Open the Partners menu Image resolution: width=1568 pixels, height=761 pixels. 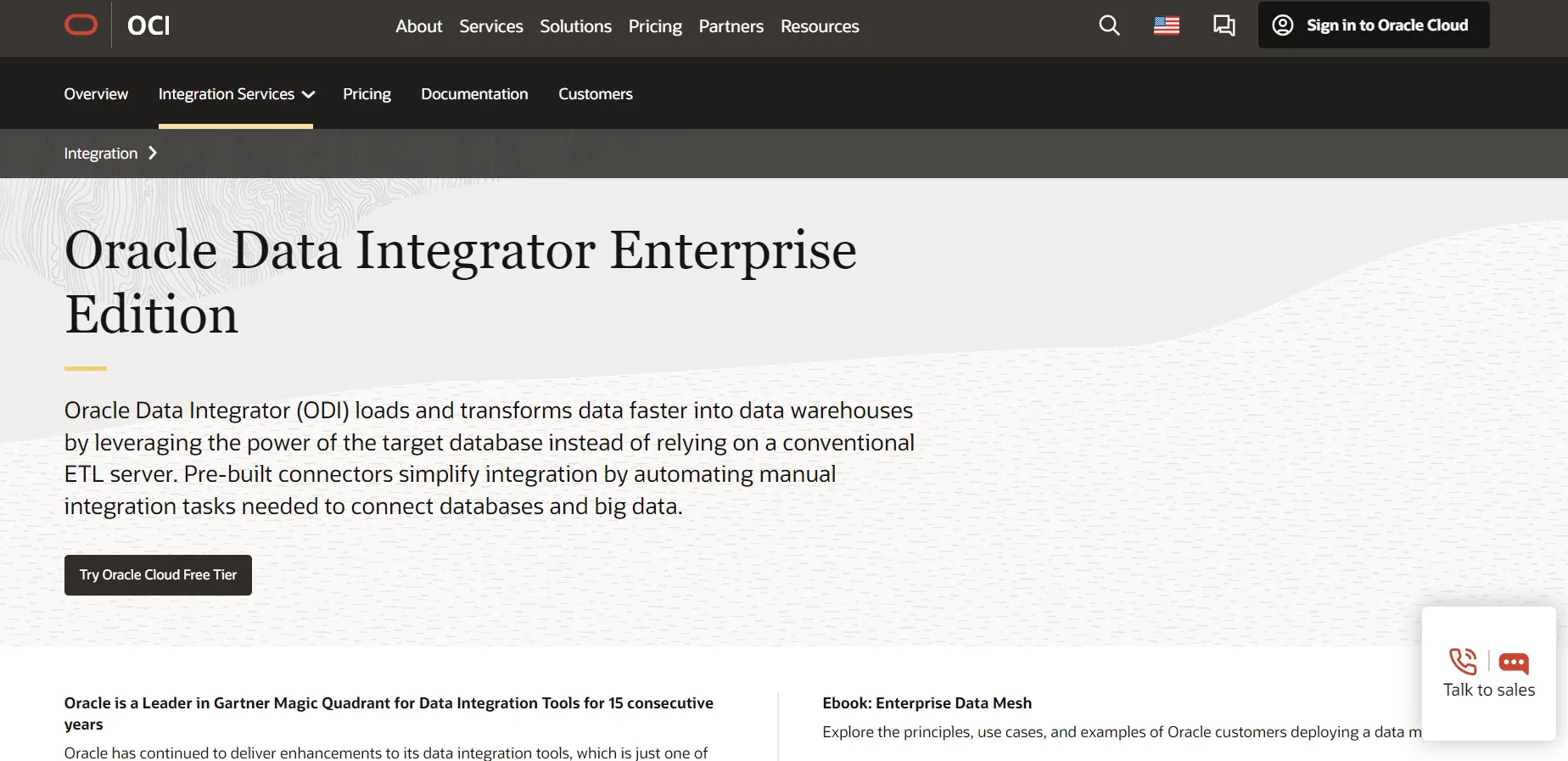pyautogui.click(x=731, y=26)
